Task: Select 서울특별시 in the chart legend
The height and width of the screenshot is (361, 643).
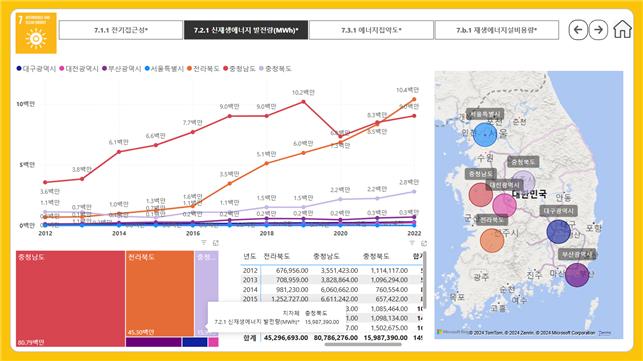Action: [164, 69]
